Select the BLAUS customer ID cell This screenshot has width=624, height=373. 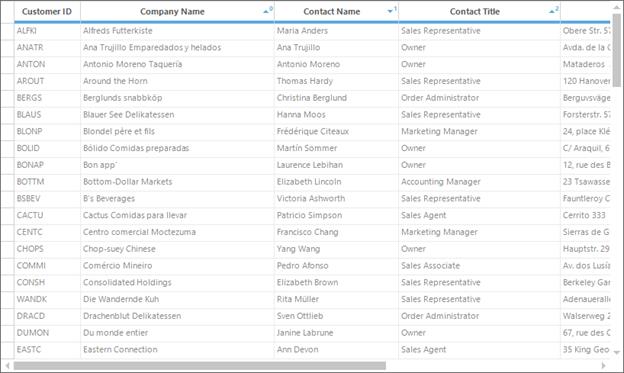pyautogui.click(x=47, y=115)
